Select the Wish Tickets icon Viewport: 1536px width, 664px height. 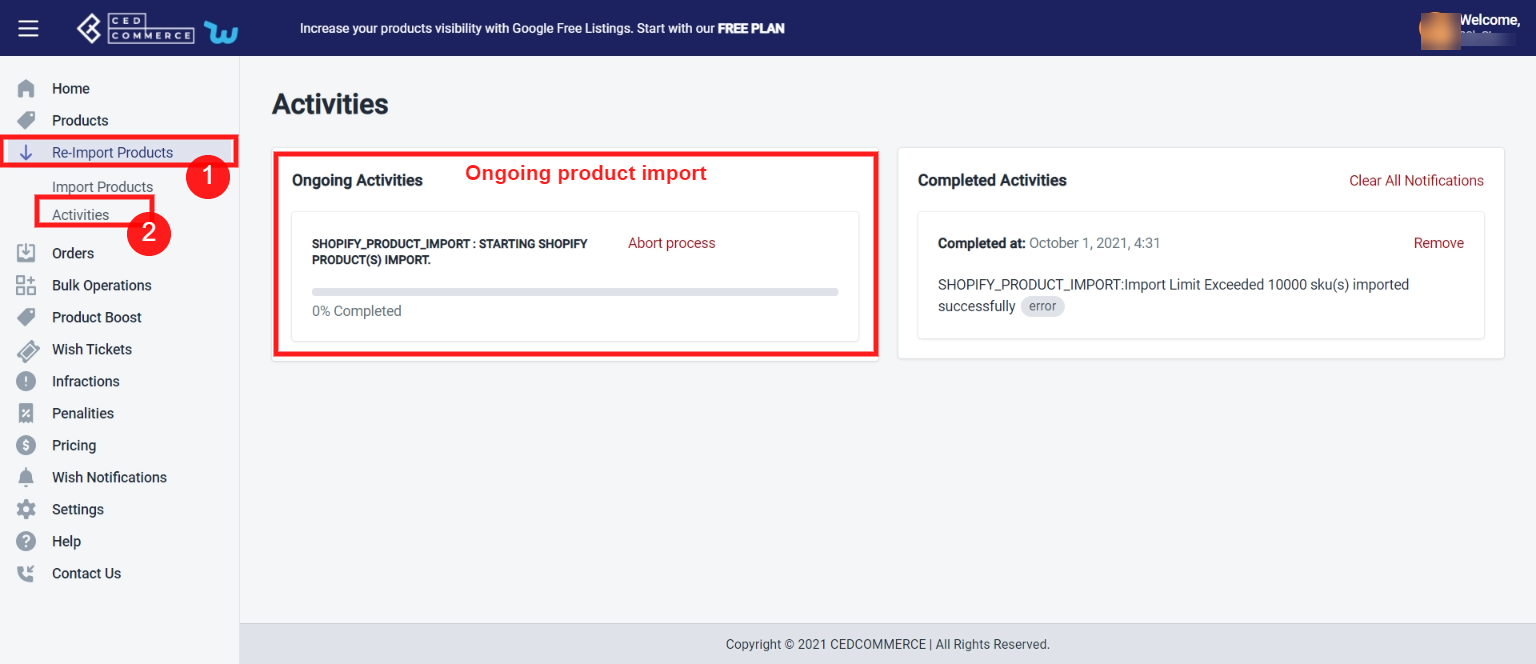(x=27, y=349)
